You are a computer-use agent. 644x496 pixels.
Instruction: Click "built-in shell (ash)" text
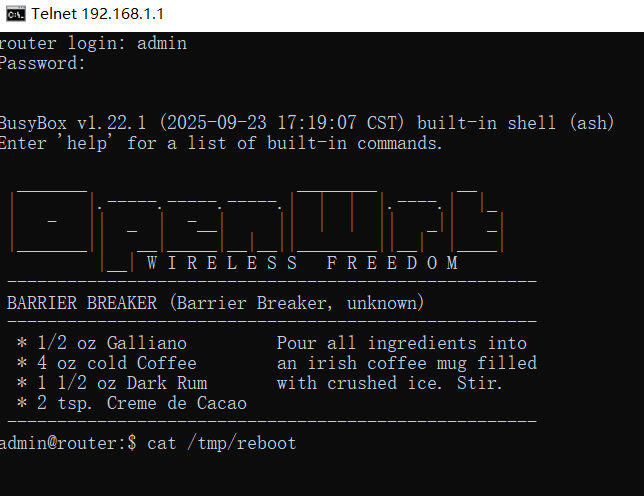click(515, 123)
